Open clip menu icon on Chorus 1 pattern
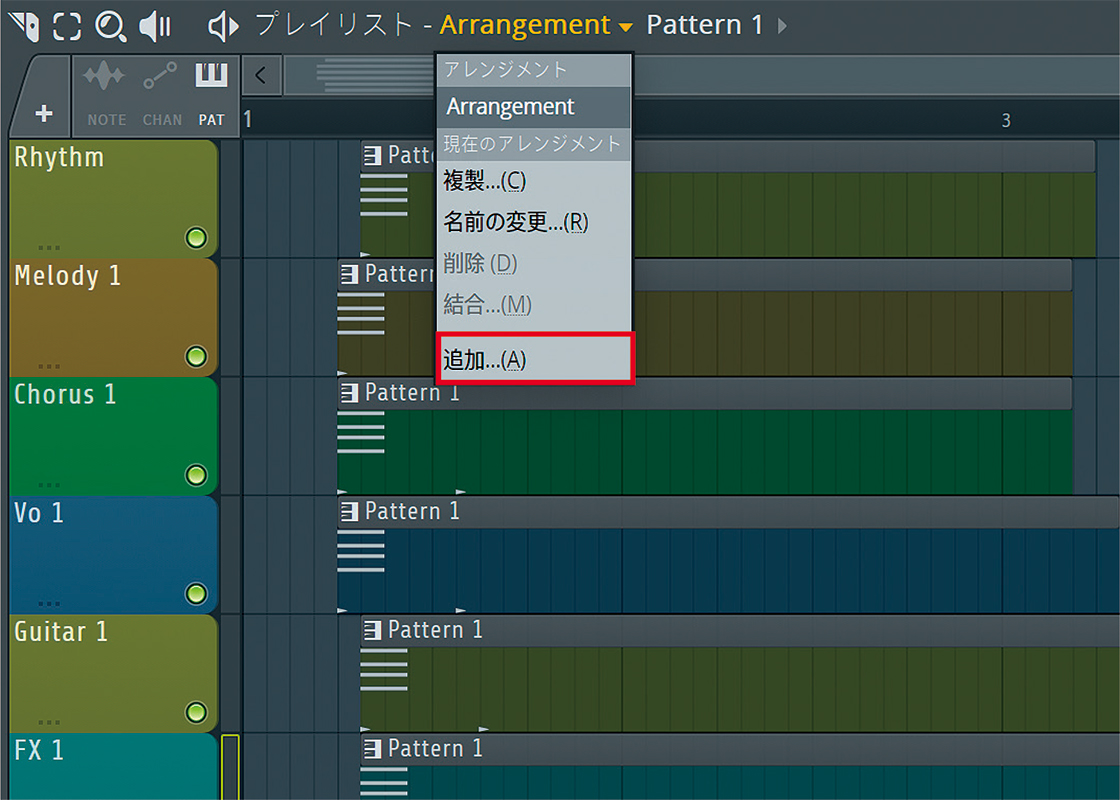The width and height of the screenshot is (1120, 800). pos(349,393)
